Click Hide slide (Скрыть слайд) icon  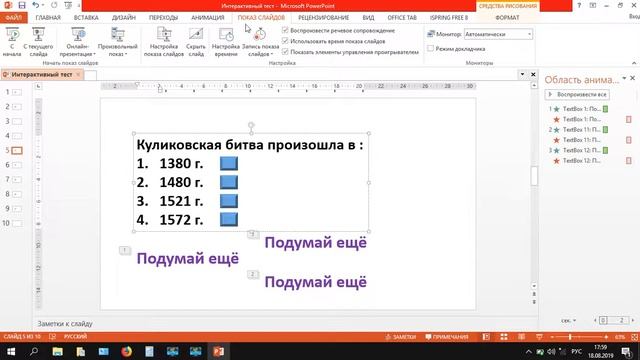tap(196, 34)
